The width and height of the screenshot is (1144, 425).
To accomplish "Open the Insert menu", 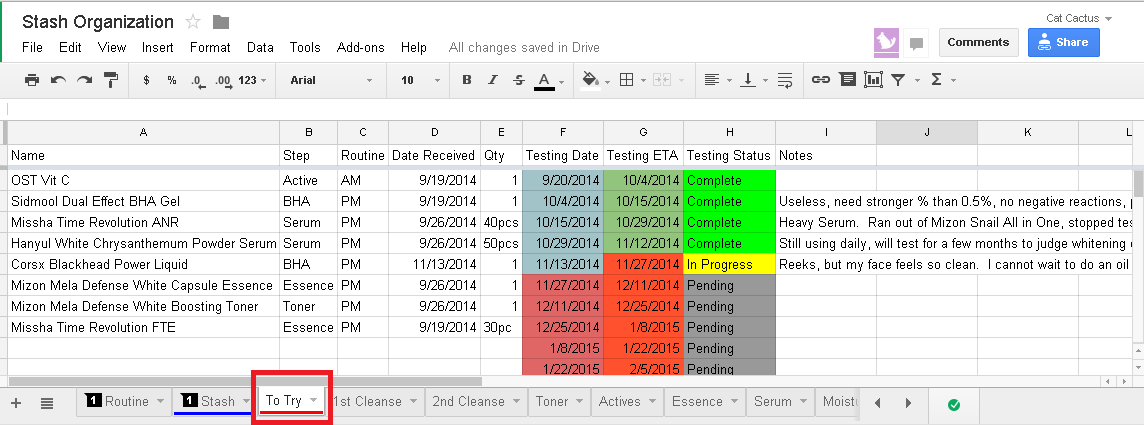I will [158, 47].
